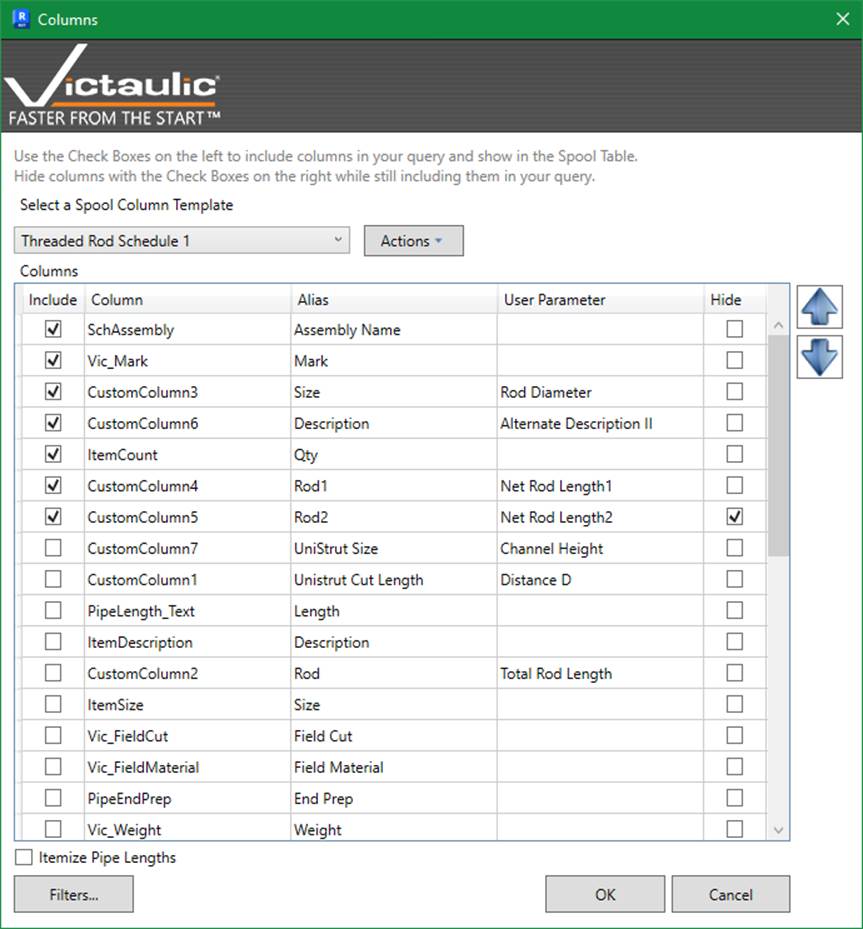This screenshot has width=863, height=929.
Task: Click the scroll down arrow in columns list
Action: click(778, 829)
